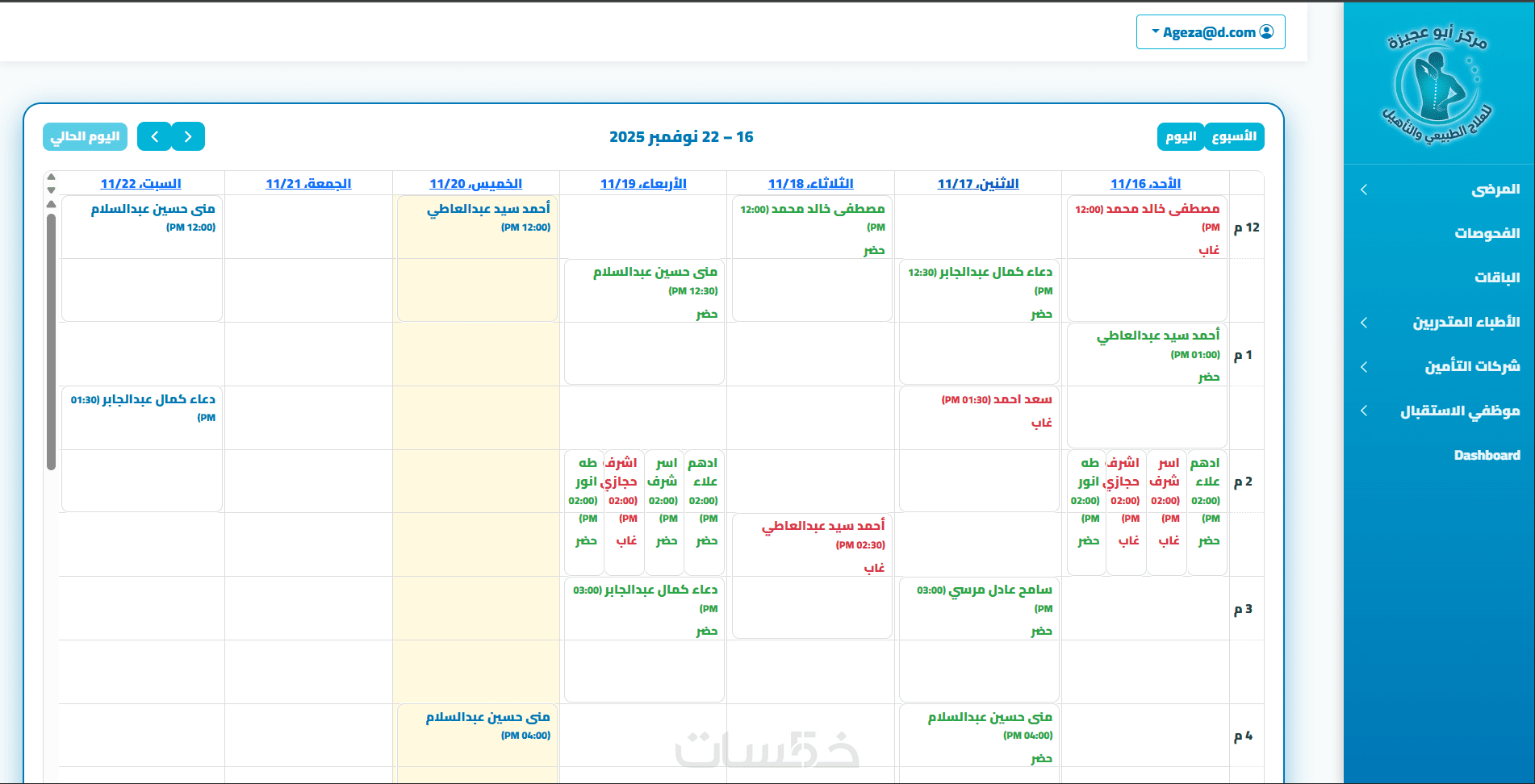
Task: Expand the موظفي الاستقبال sidebar chevron
Action: 1364,411
